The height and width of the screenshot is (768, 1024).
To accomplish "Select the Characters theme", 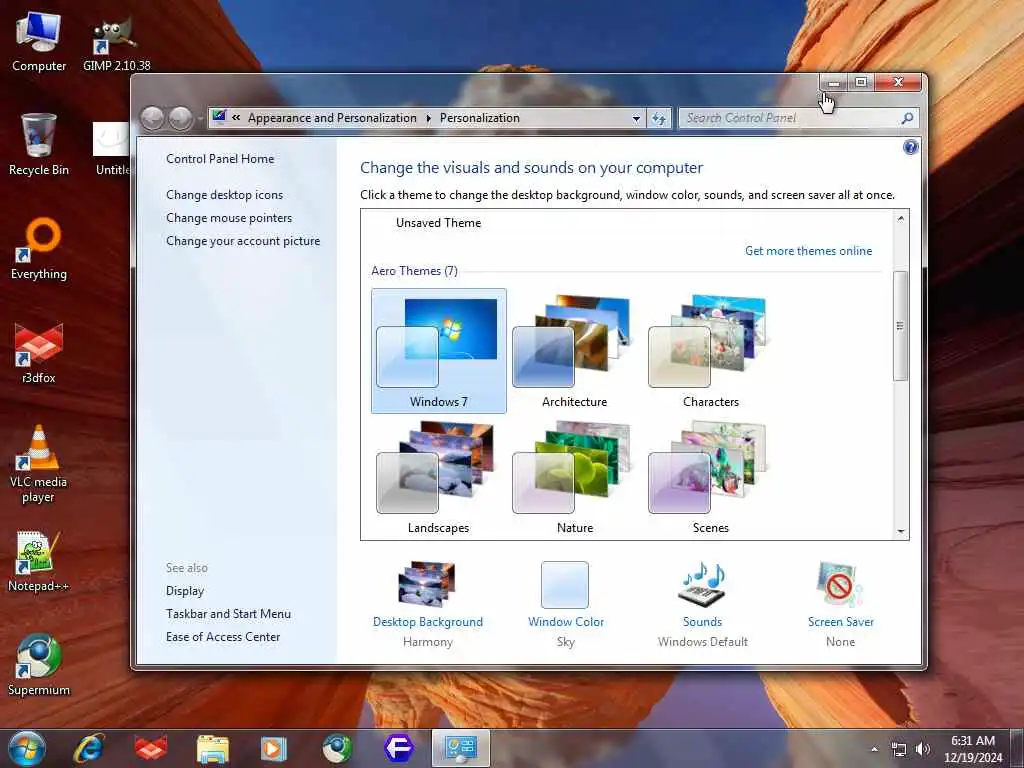I will pyautogui.click(x=711, y=351).
